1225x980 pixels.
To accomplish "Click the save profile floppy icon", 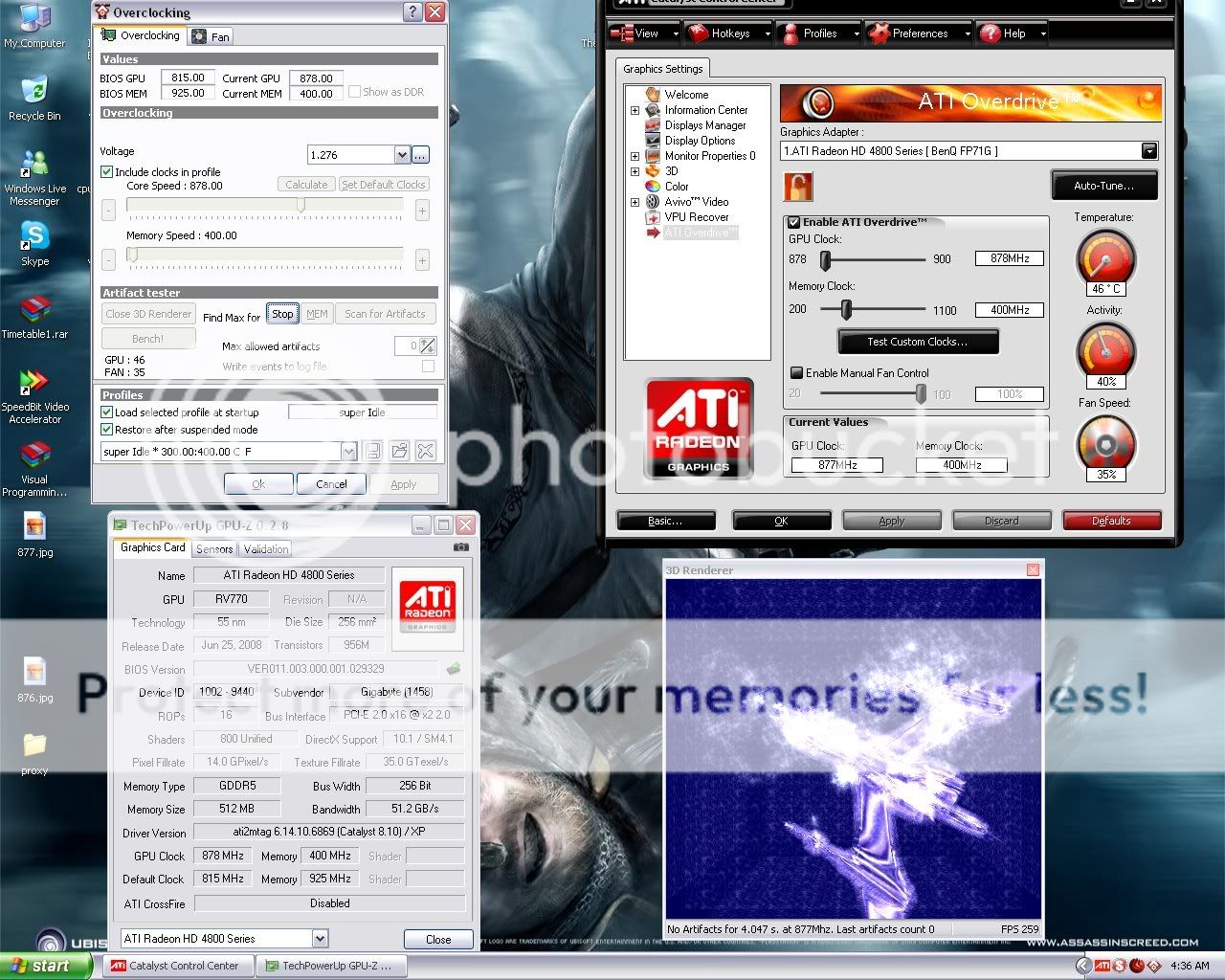I will tap(373, 451).
